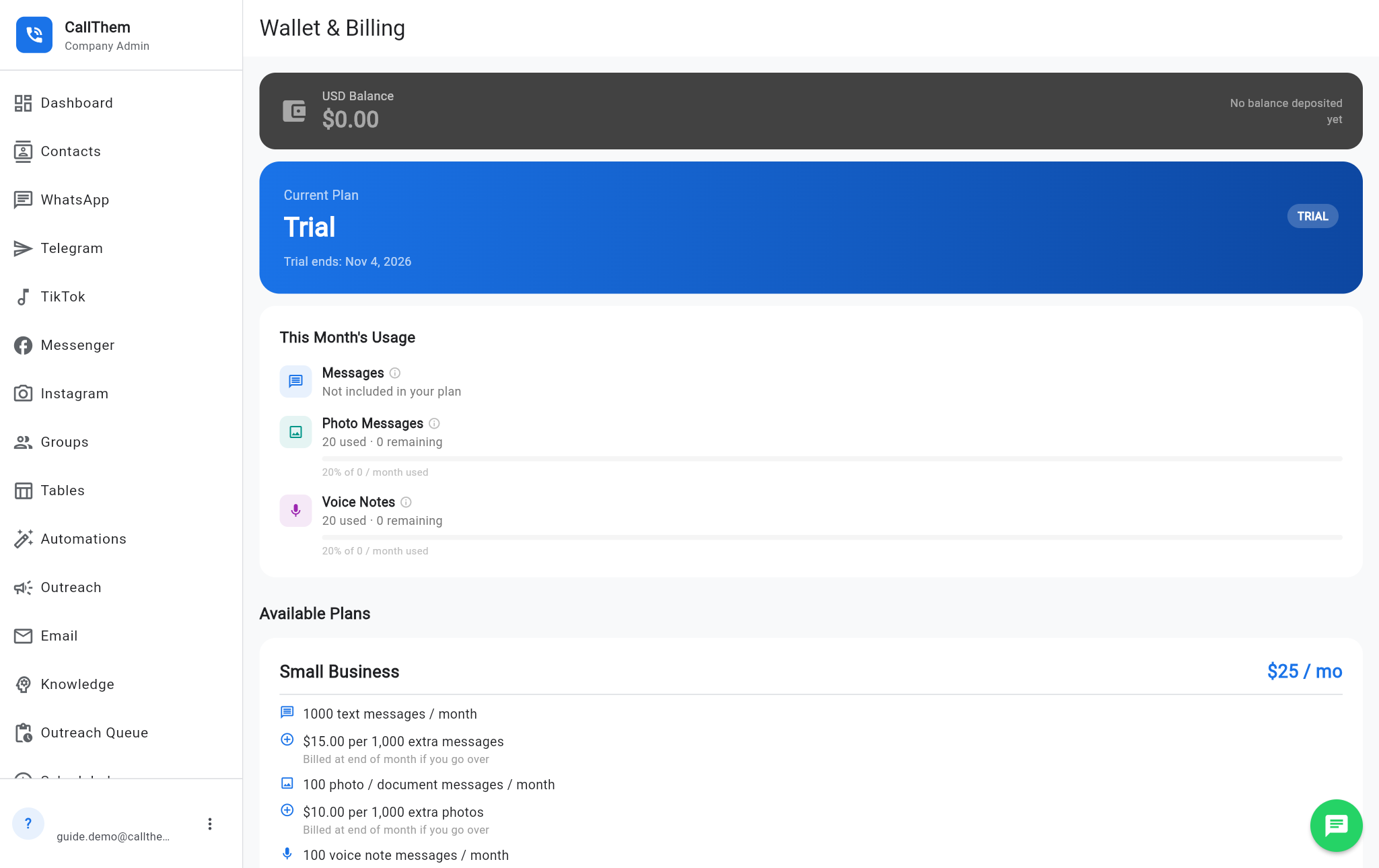The width and height of the screenshot is (1379, 868).
Task: Click the $25 / mo plan price
Action: point(1304,672)
